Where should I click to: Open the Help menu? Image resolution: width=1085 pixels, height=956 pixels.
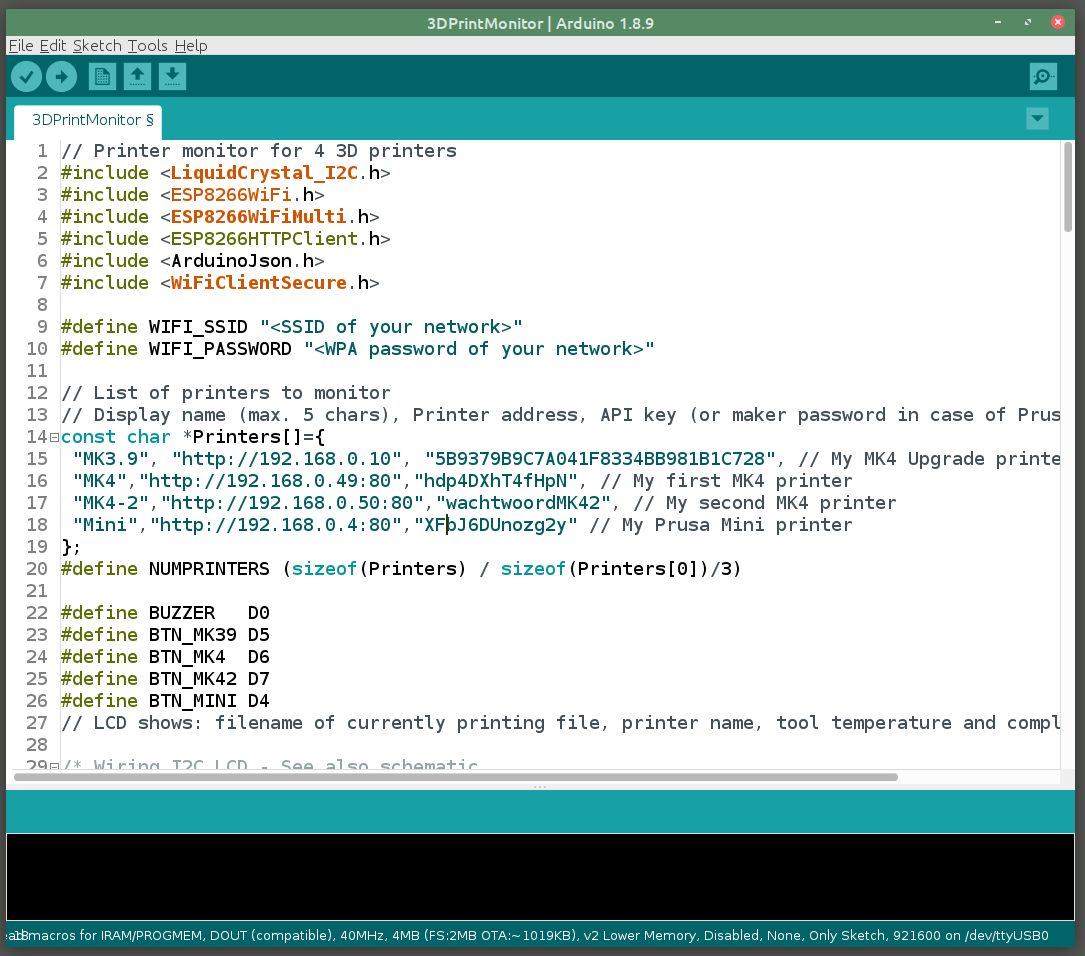191,45
